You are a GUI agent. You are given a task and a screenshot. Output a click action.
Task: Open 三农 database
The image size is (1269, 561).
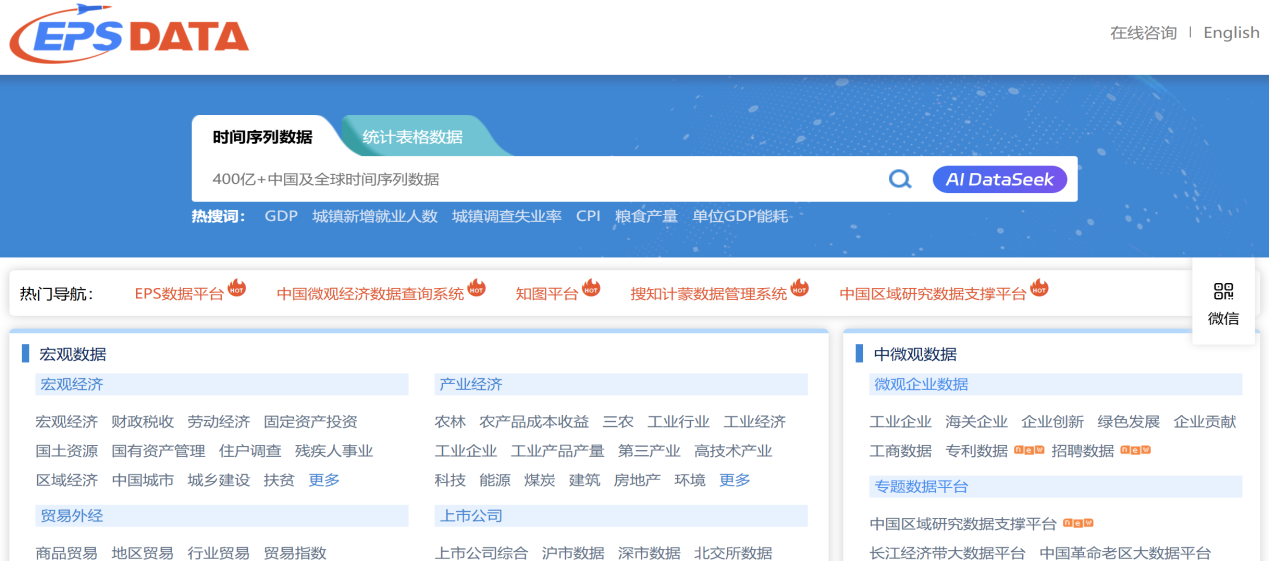(x=618, y=422)
